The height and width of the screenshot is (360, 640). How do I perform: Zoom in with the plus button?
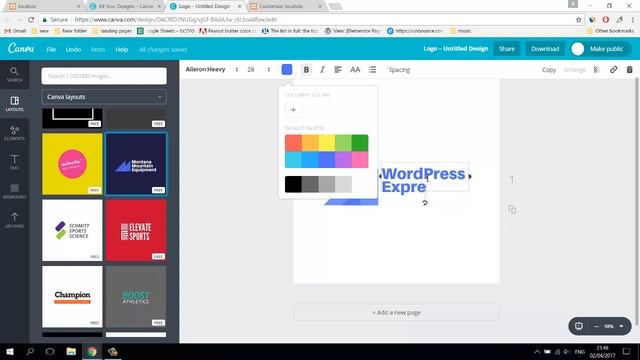pyautogui.click(x=621, y=326)
